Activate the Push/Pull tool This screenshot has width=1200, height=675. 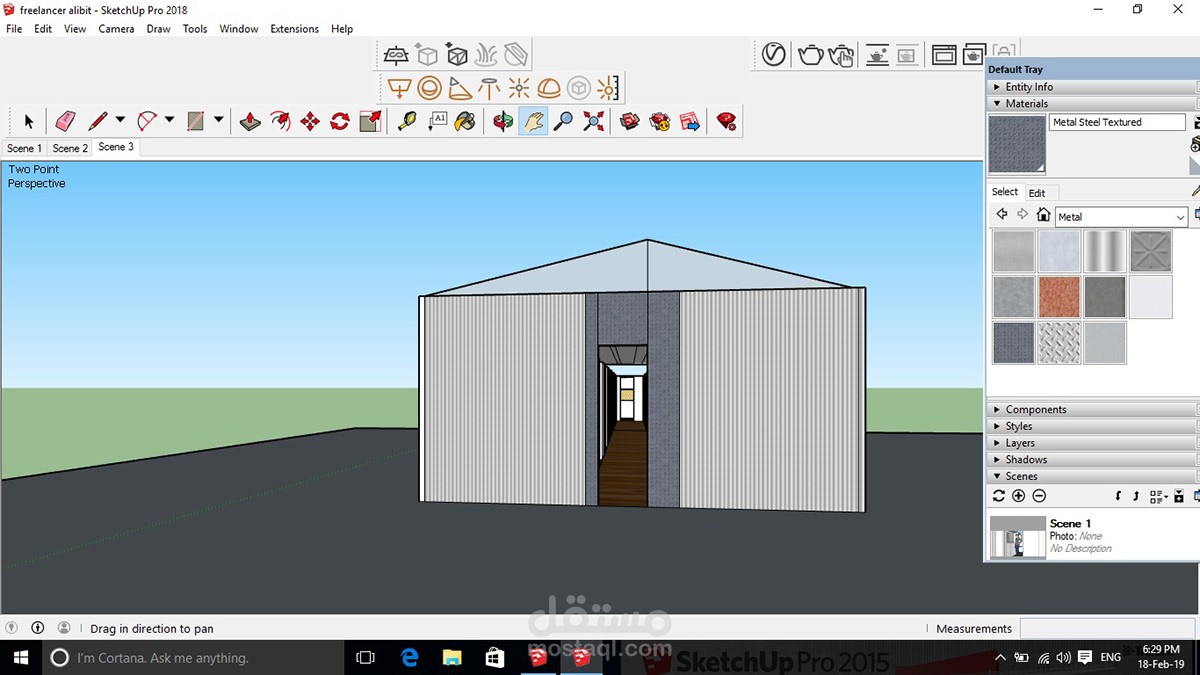[x=250, y=121]
